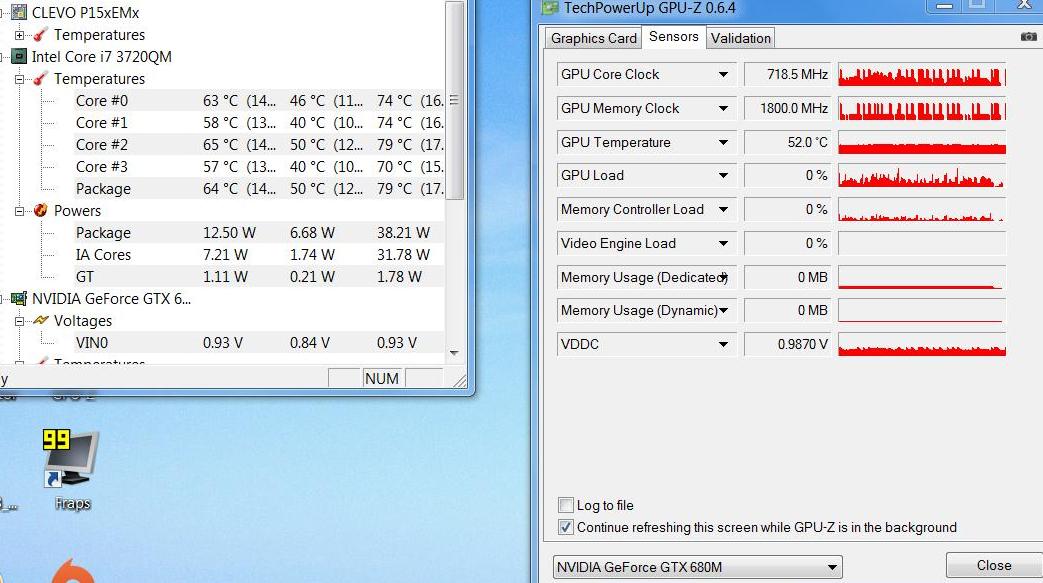
Task: Click the GPU Memory Clock history graph
Action: (x=922, y=108)
